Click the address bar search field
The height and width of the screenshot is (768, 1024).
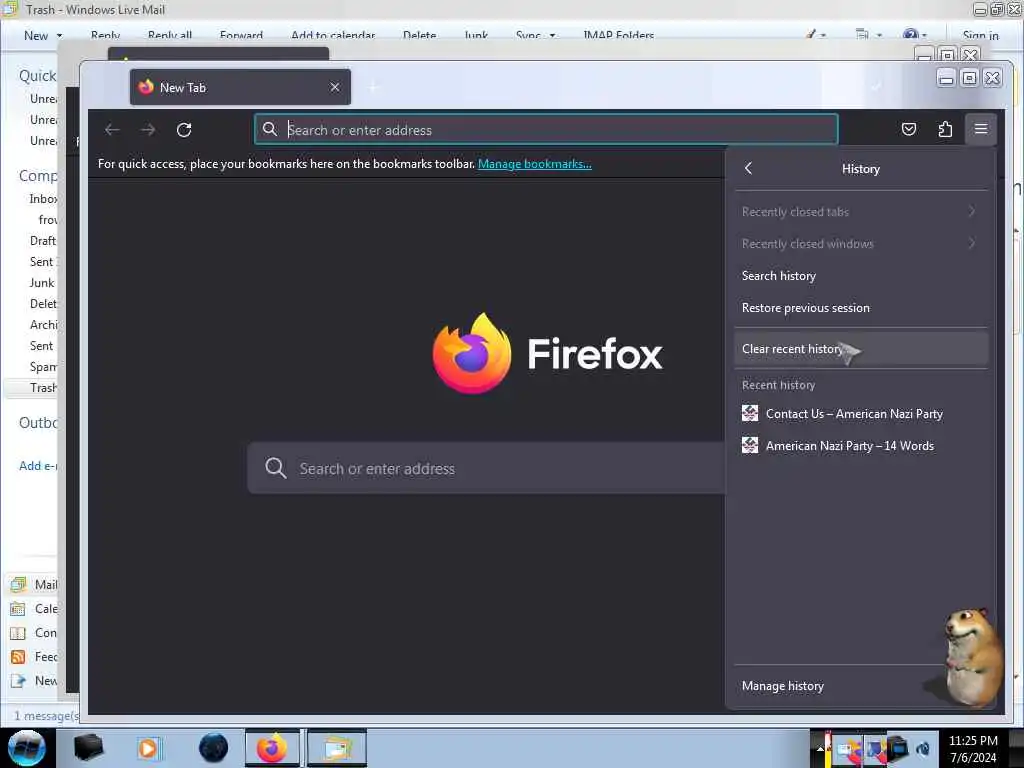click(x=546, y=129)
